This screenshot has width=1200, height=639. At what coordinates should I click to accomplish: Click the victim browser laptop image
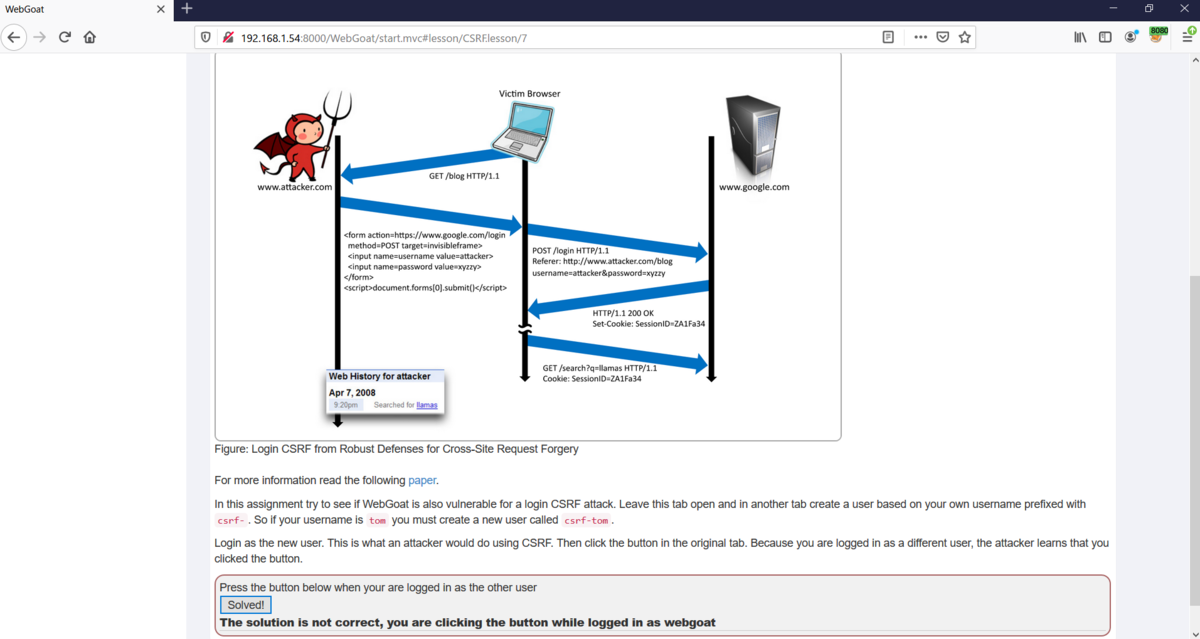[523, 130]
